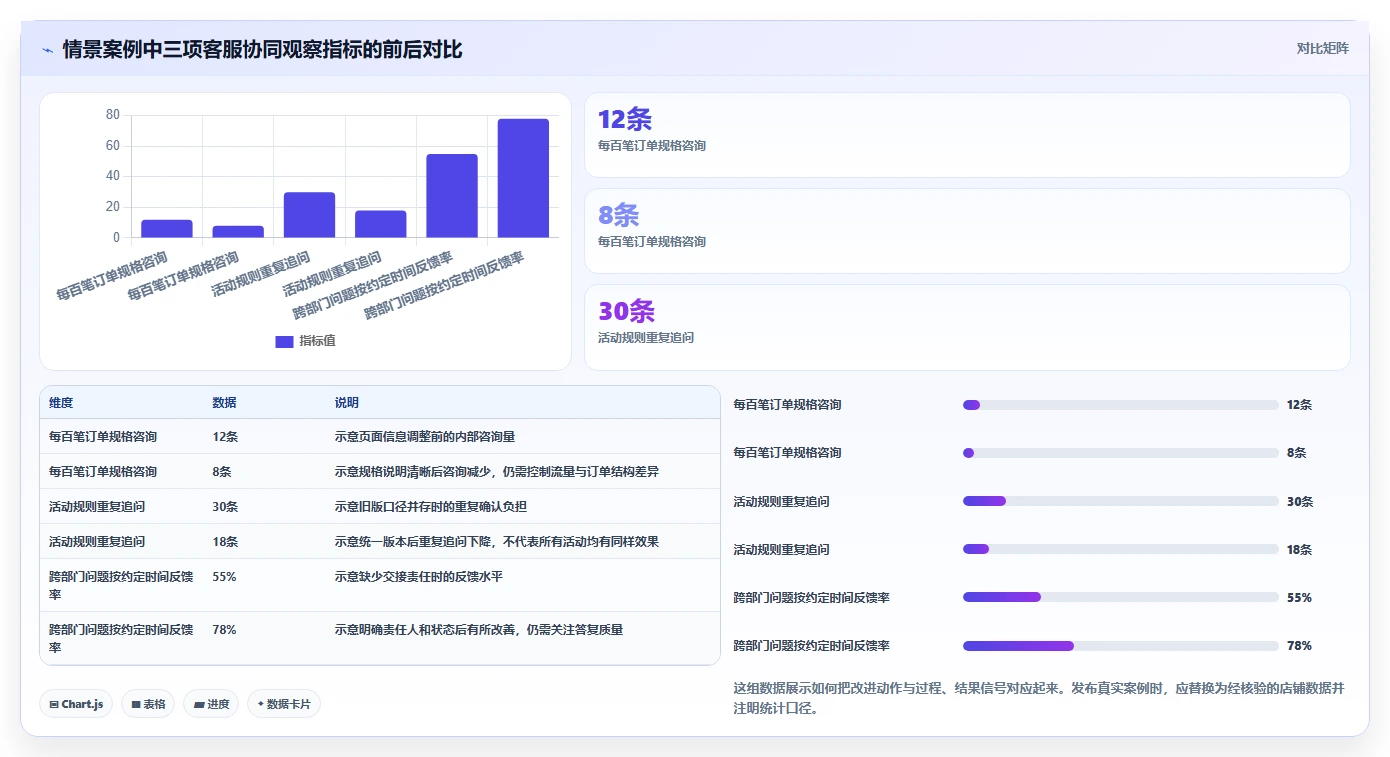Viewport: 1390px width, 757px height.
Task: Click the 指标值 legend label
Action: click(317, 341)
